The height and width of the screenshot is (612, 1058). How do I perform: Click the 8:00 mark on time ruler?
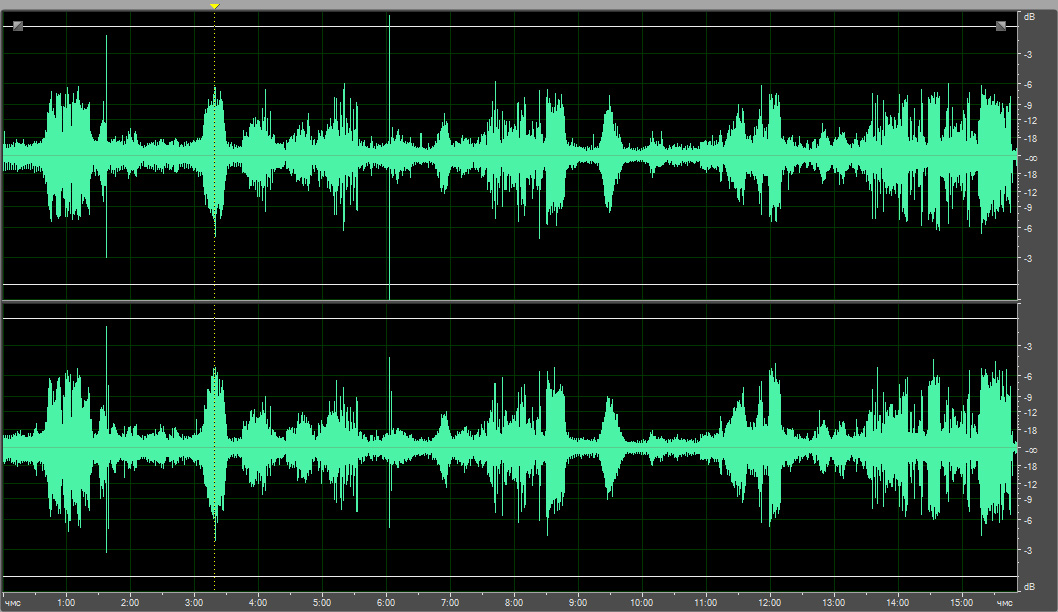coord(514,603)
